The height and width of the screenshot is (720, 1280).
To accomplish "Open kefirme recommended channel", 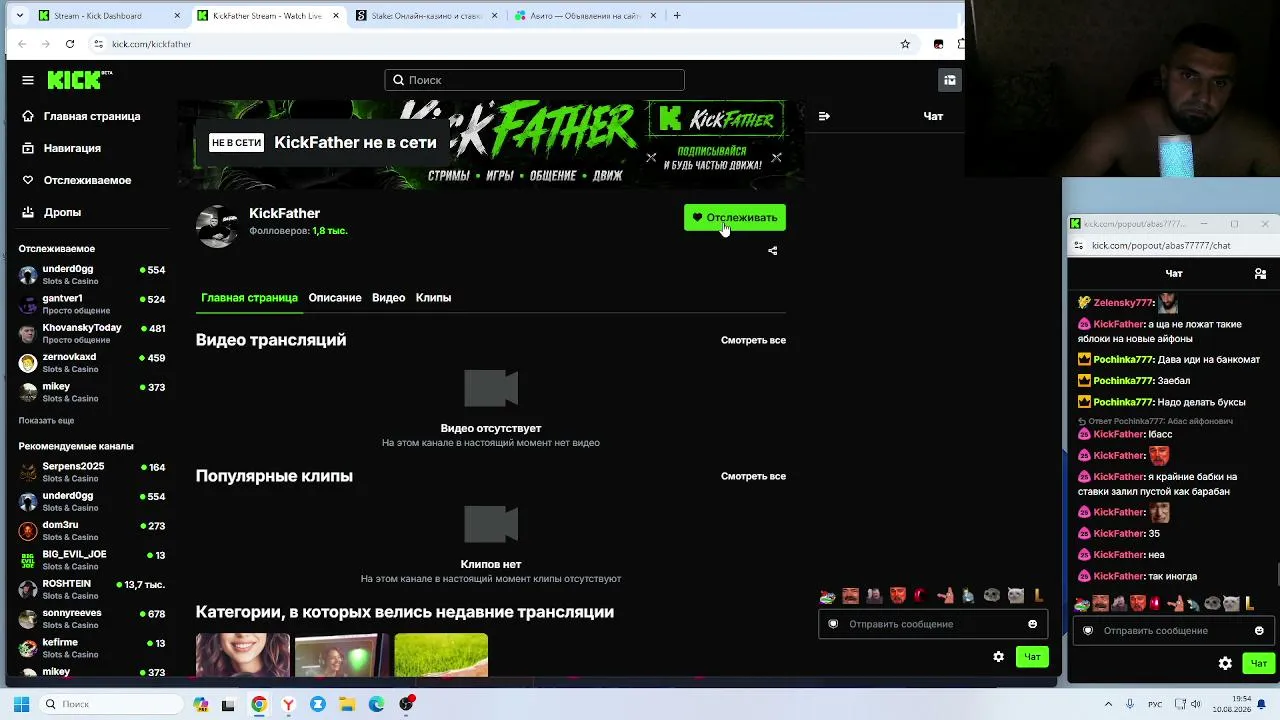I will [x=92, y=648].
